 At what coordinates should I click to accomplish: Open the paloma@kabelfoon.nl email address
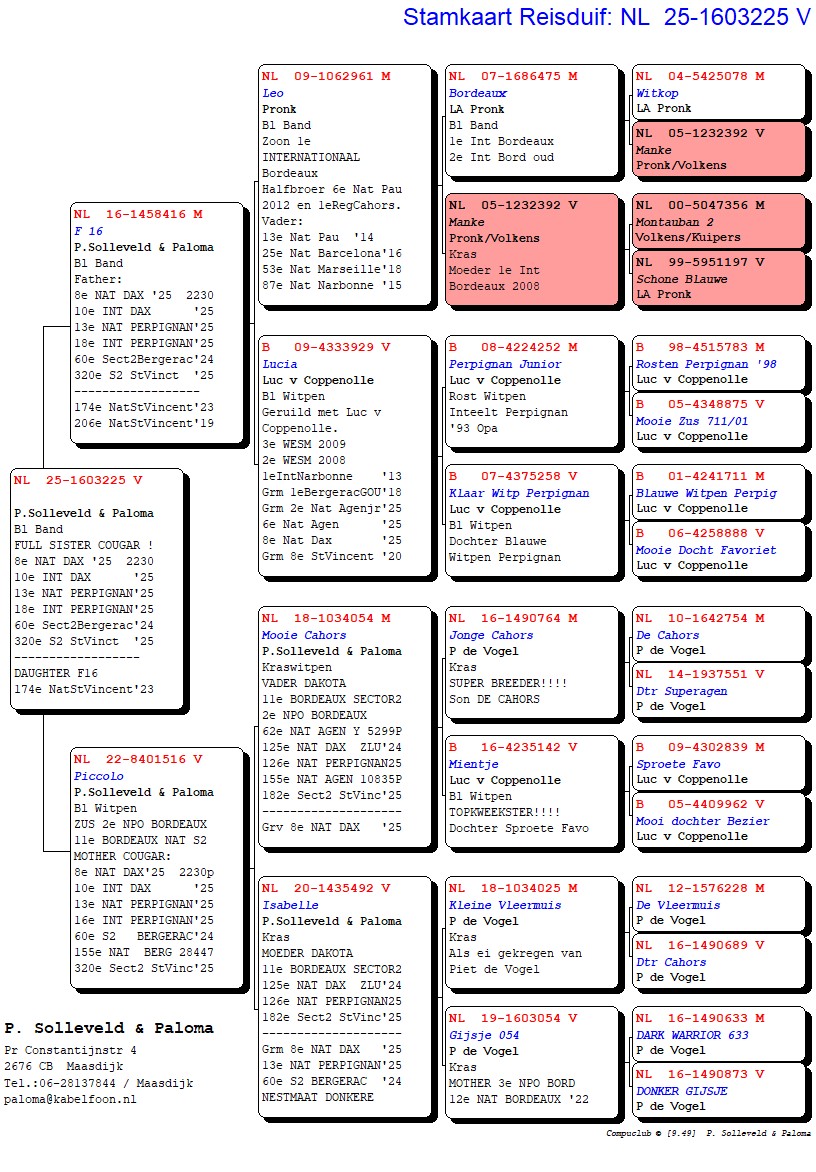point(70,1099)
